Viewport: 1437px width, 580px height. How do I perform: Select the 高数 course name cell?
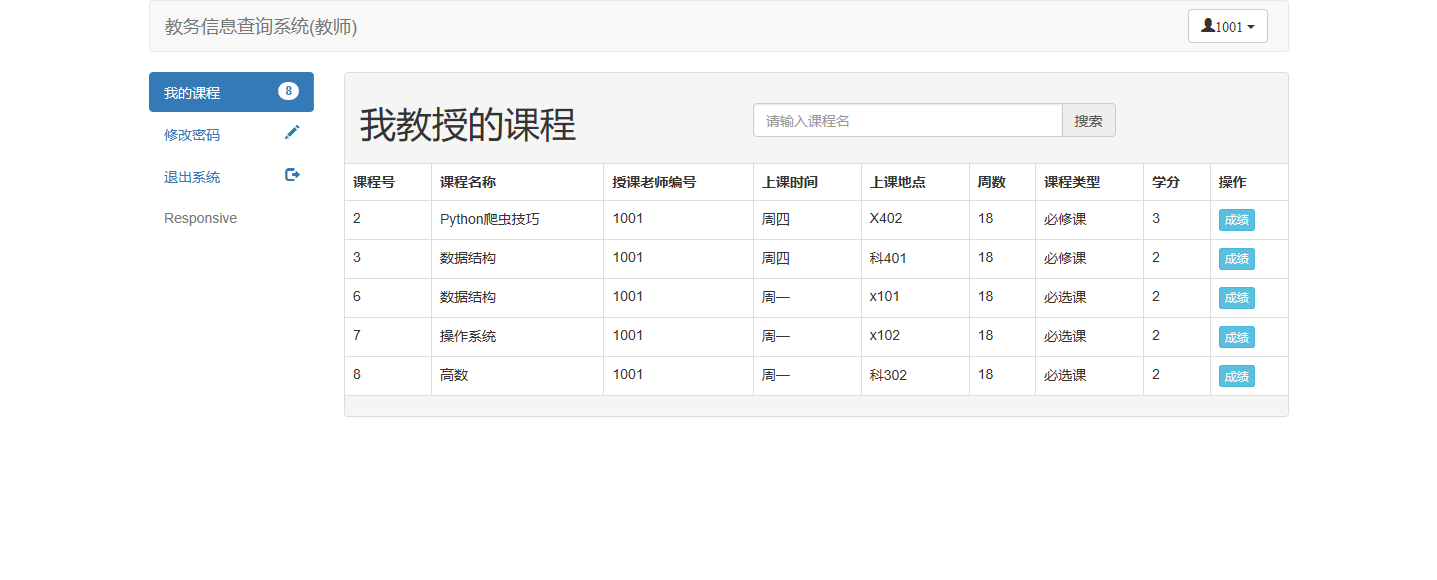pos(517,376)
